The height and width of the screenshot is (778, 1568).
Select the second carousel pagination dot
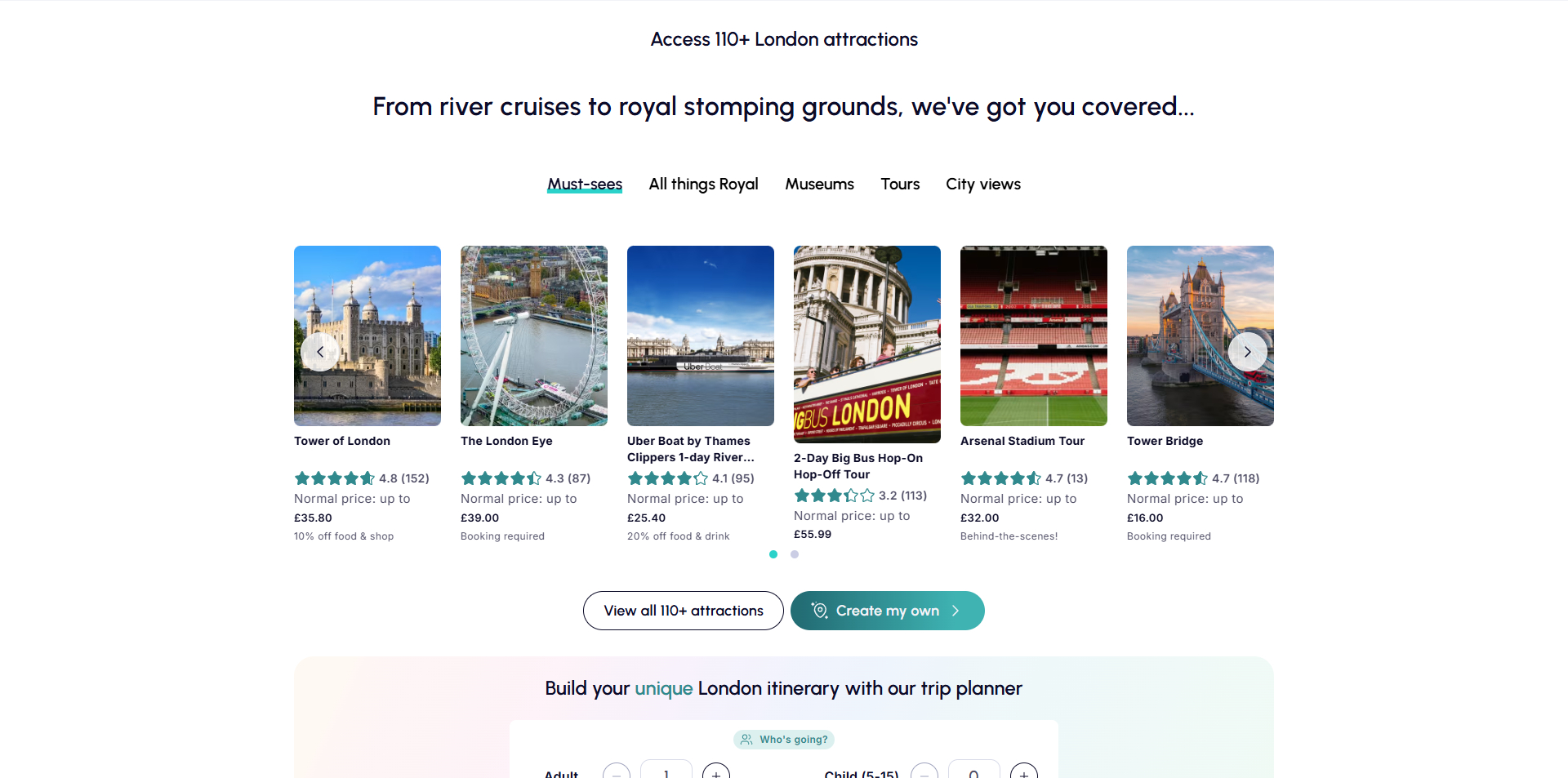pos(794,554)
